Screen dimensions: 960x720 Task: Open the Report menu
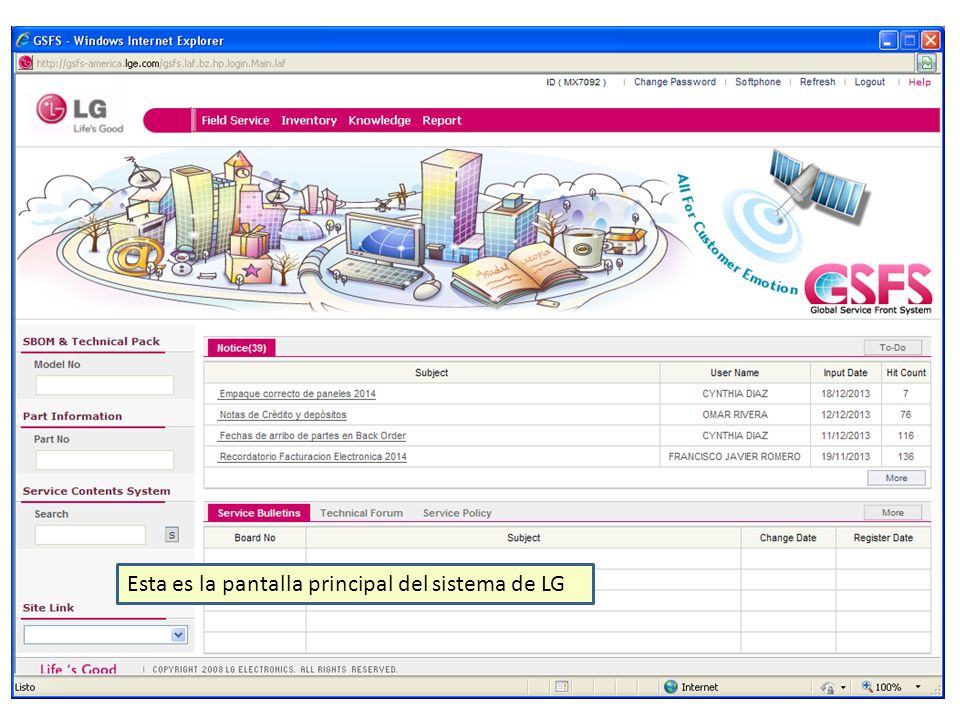point(441,121)
